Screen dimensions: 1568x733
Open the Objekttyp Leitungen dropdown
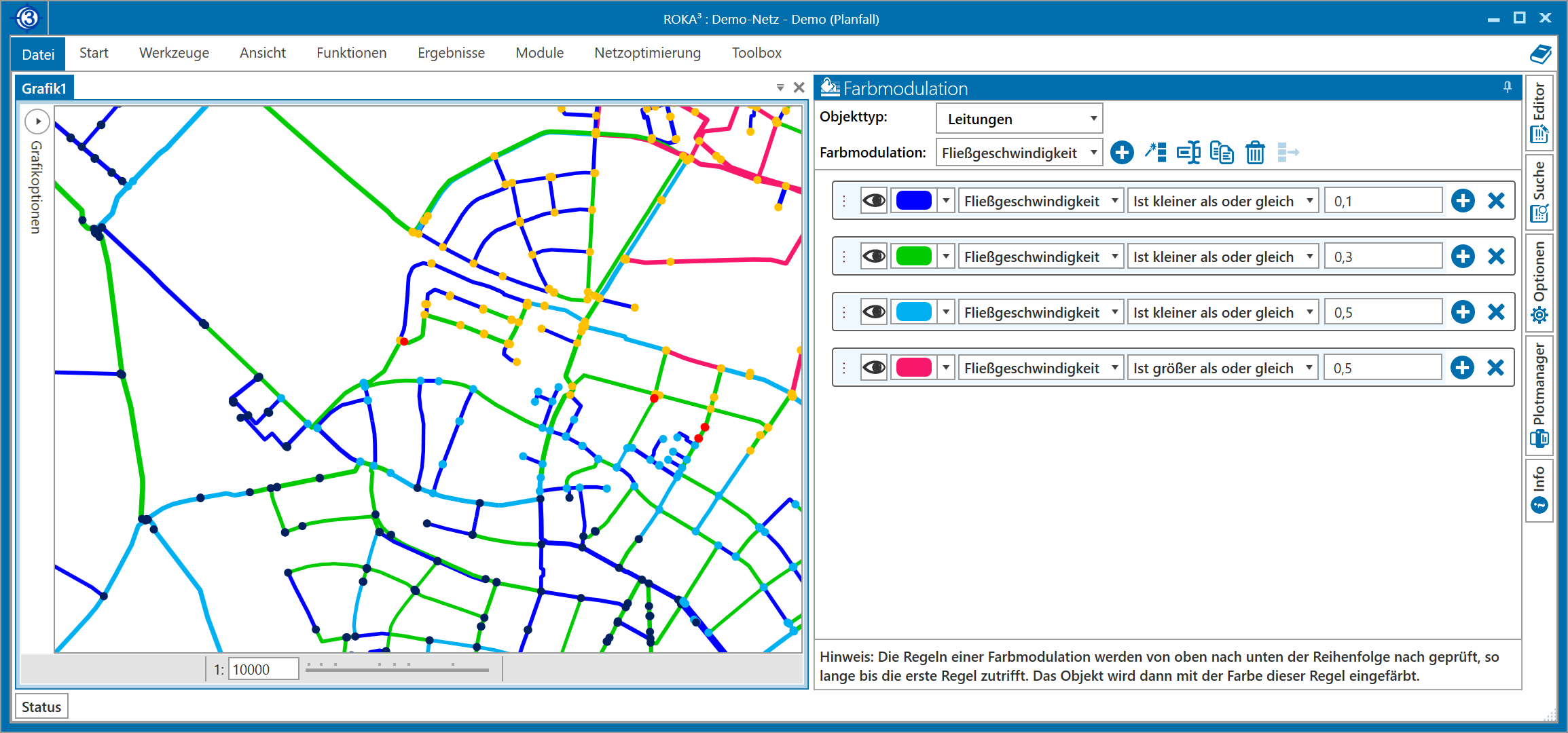tap(1019, 119)
